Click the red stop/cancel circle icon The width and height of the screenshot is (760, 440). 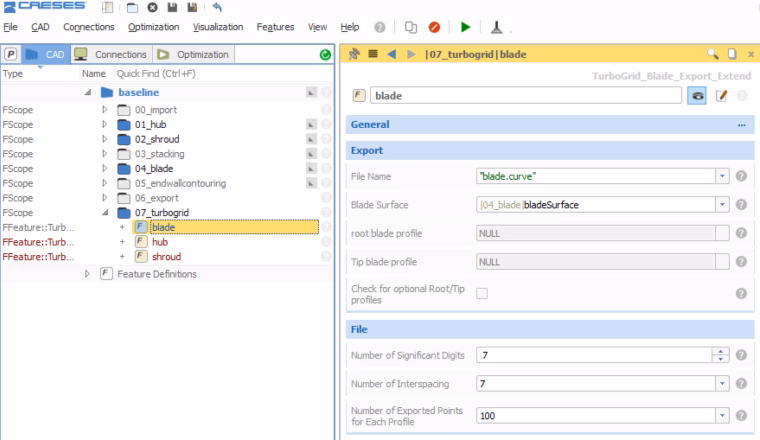(x=434, y=27)
